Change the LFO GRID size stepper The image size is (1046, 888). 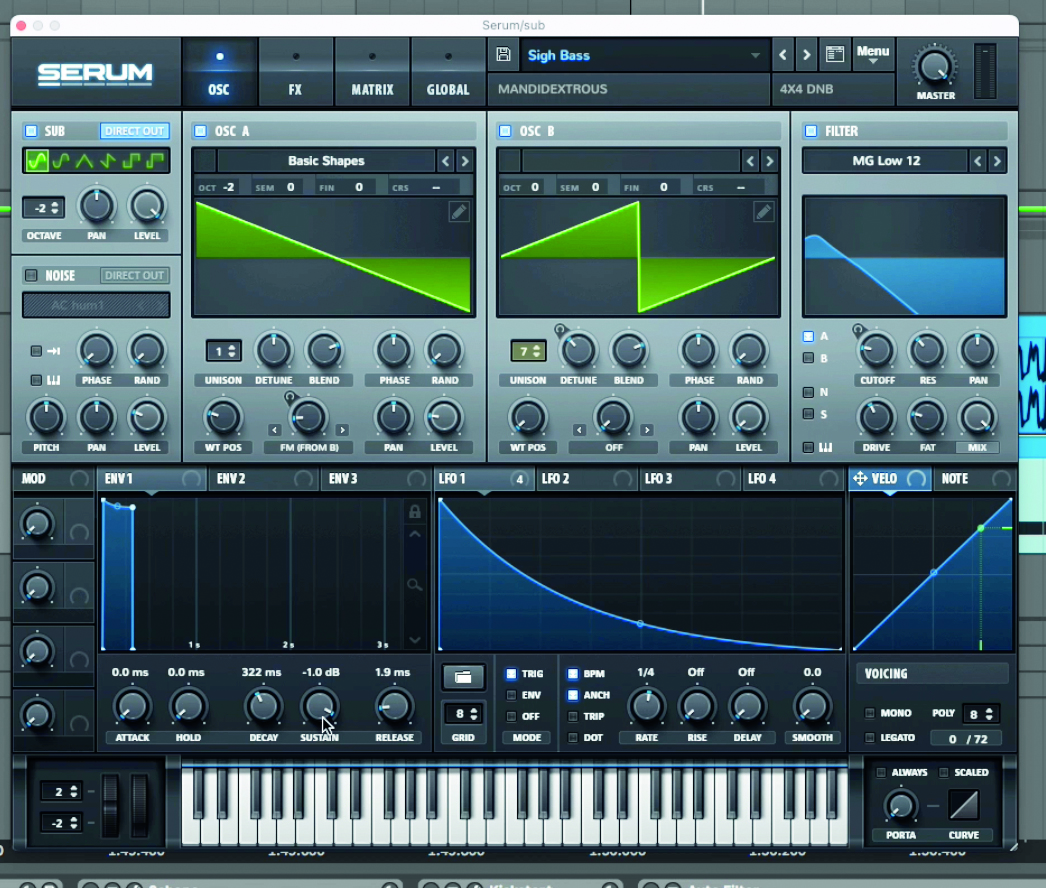pos(463,714)
